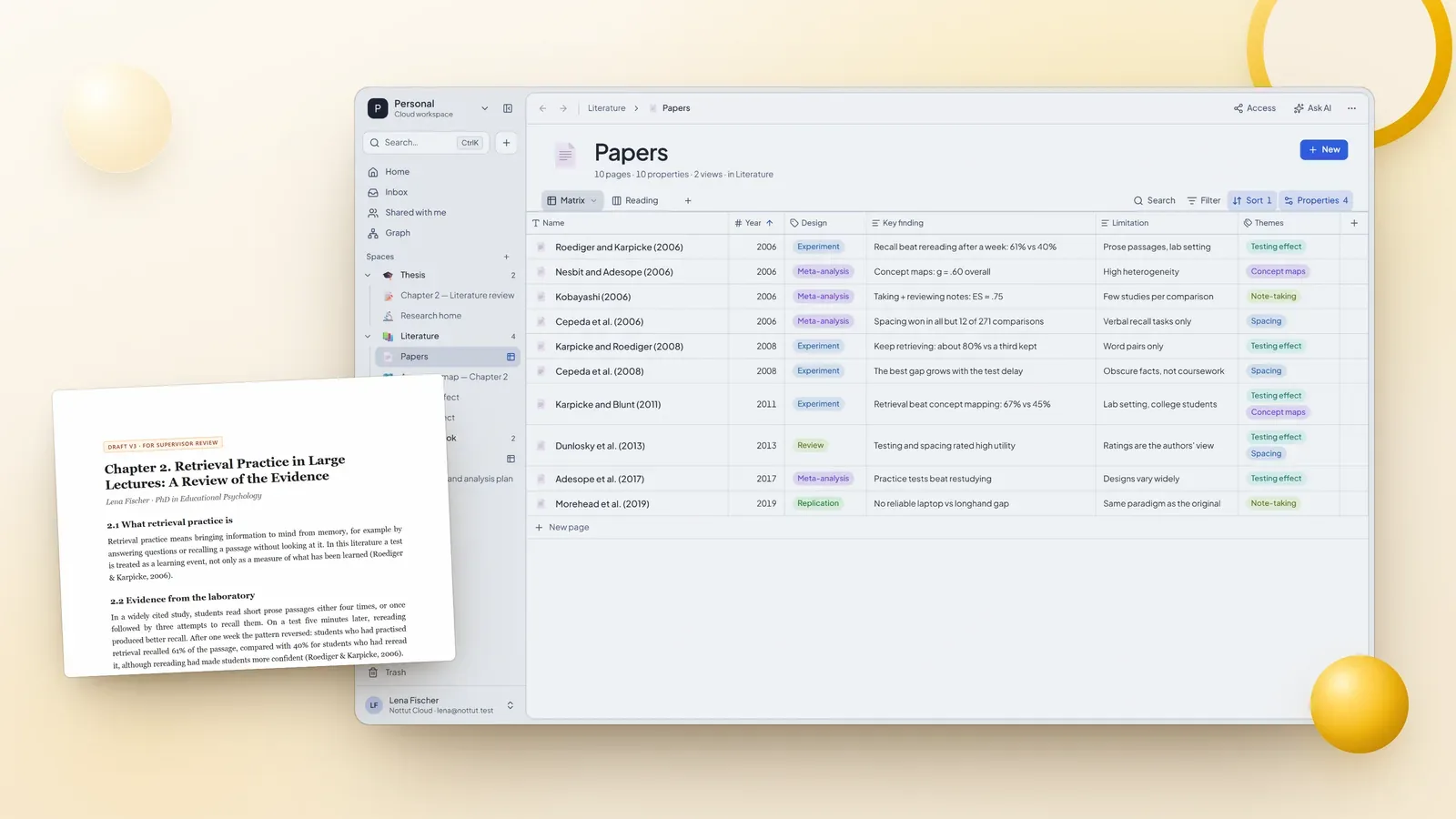Open Shared with me
The height and width of the screenshot is (819, 1456).
point(407,213)
